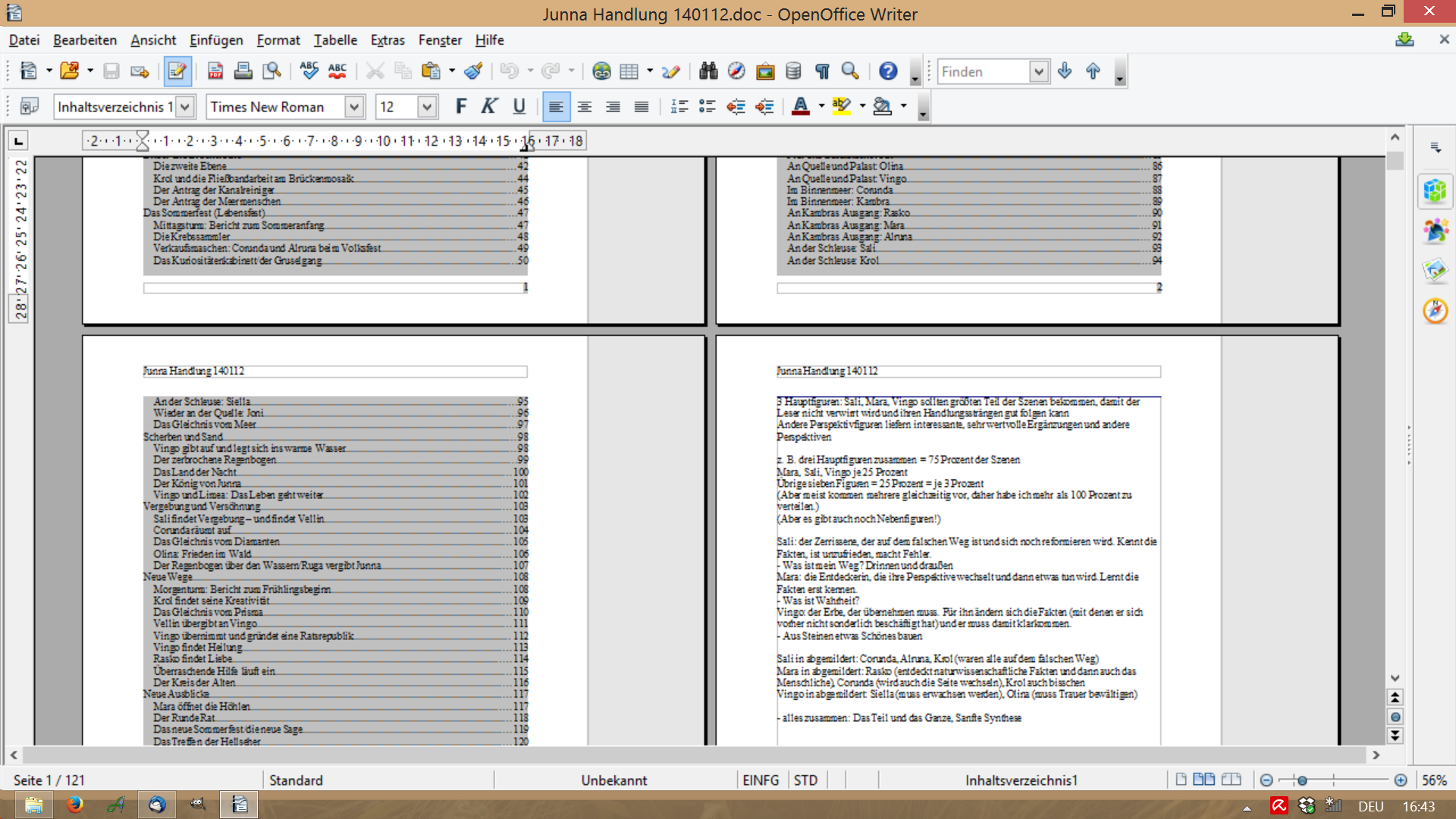Open the paragraph style dropdown
The image size is (1456, 819).
[x=185, y=107]
